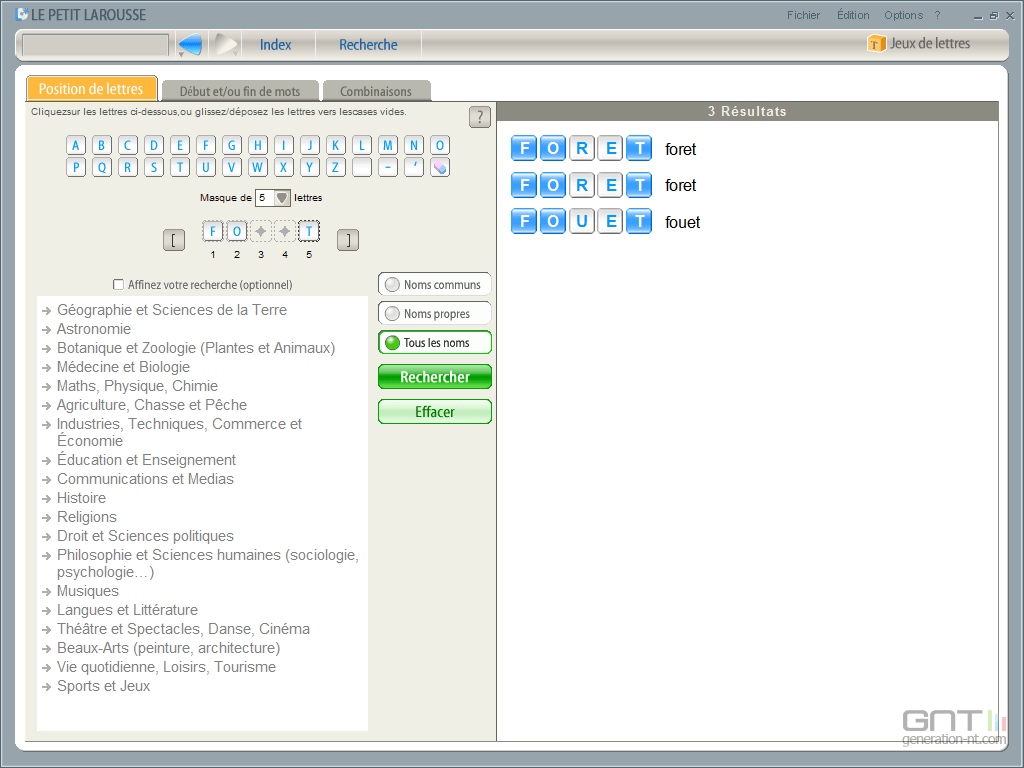Choose the letter Z tile
Screen dimensions: 1024x768
click(336, 167)
